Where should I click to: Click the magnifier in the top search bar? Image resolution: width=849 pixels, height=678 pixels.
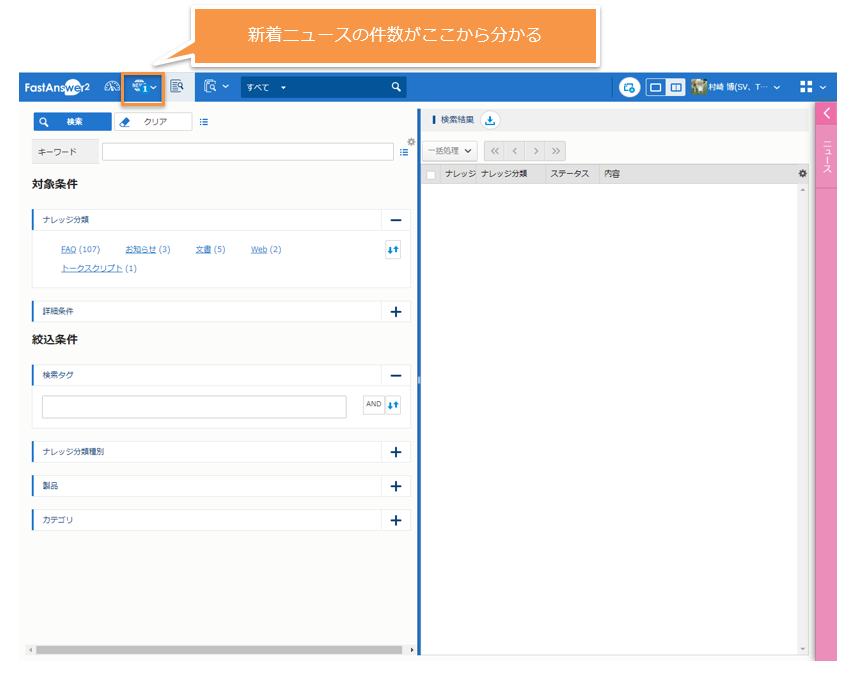(396, 87)
